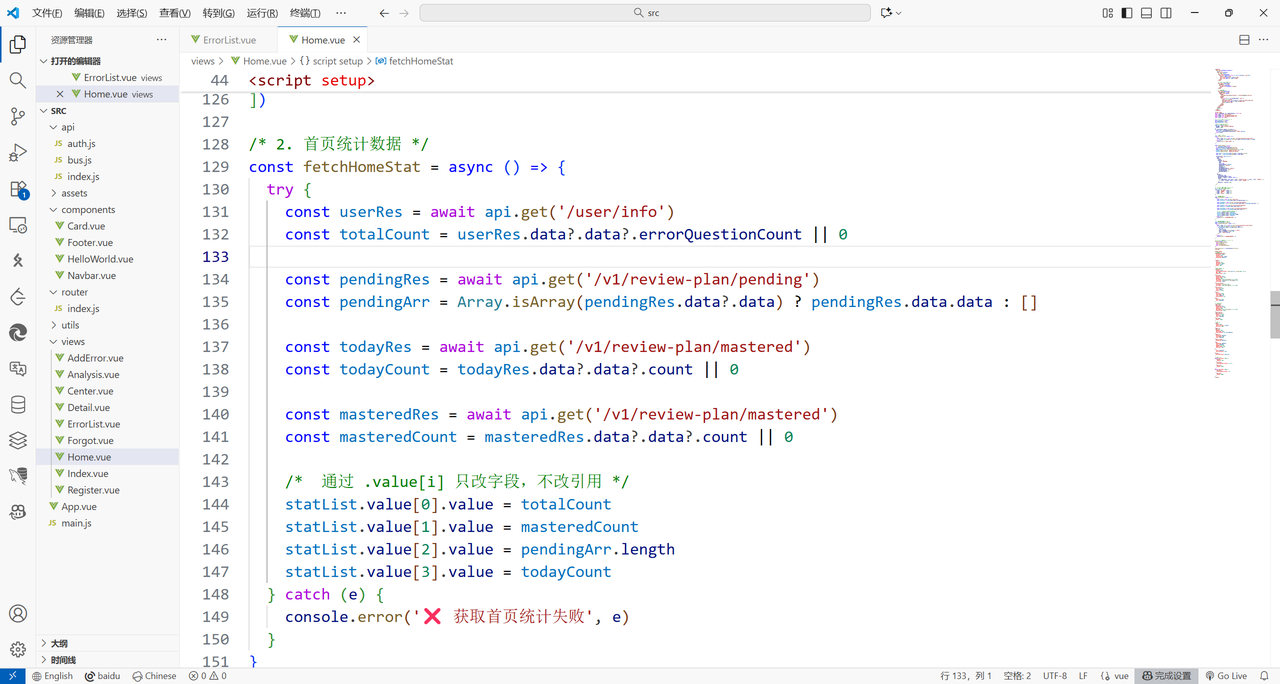Go forward using the navigation arrow

point(404,13)
